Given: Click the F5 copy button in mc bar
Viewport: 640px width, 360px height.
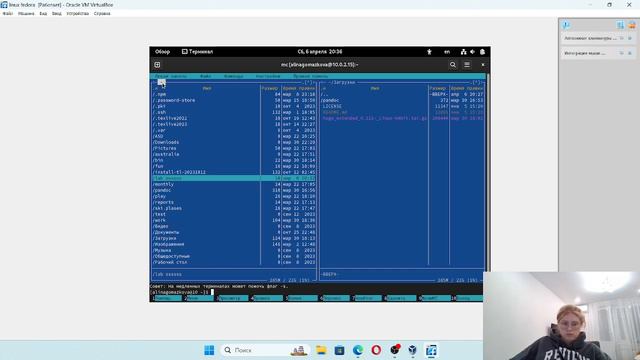Looking at the screenshot, I should [301, 298].
